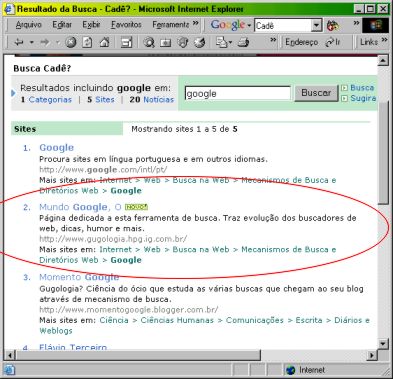Click the Windows logo throbber
The image size is (393, 379).
click(x=375, y=25)
